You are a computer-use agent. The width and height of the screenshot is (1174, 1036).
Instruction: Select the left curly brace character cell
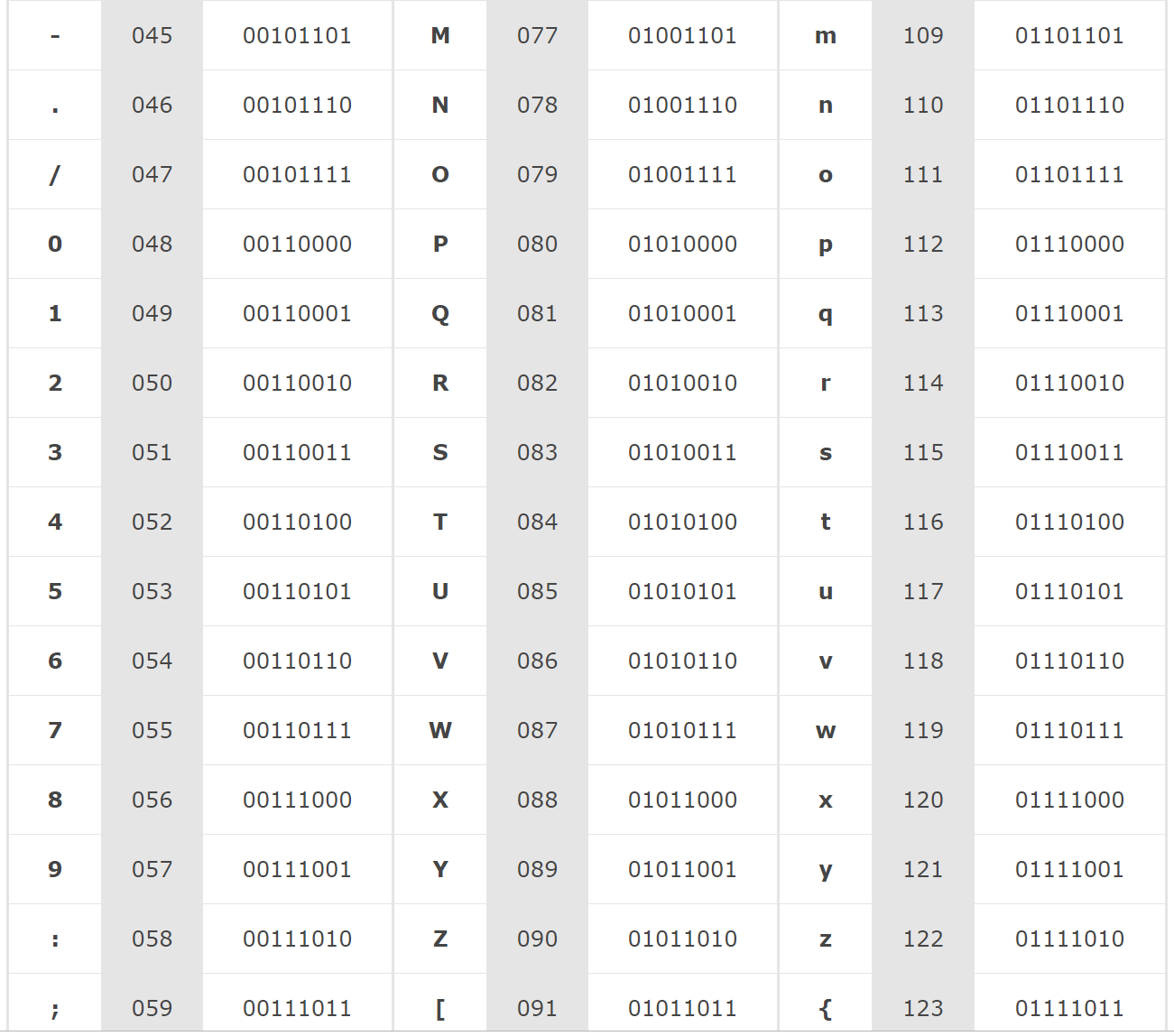pos(825,1008)
